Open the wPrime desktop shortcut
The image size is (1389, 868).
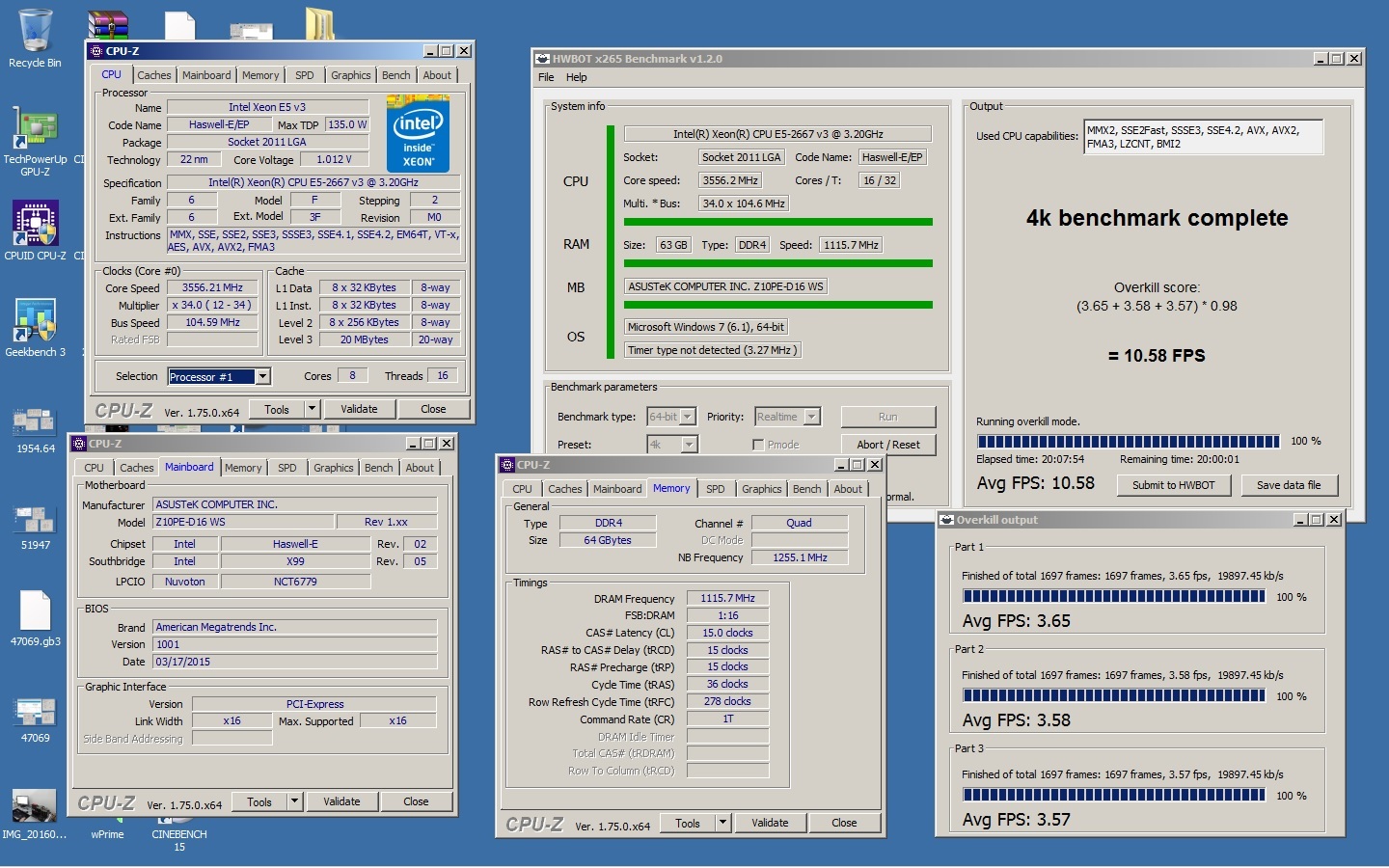tap(107, 829)
